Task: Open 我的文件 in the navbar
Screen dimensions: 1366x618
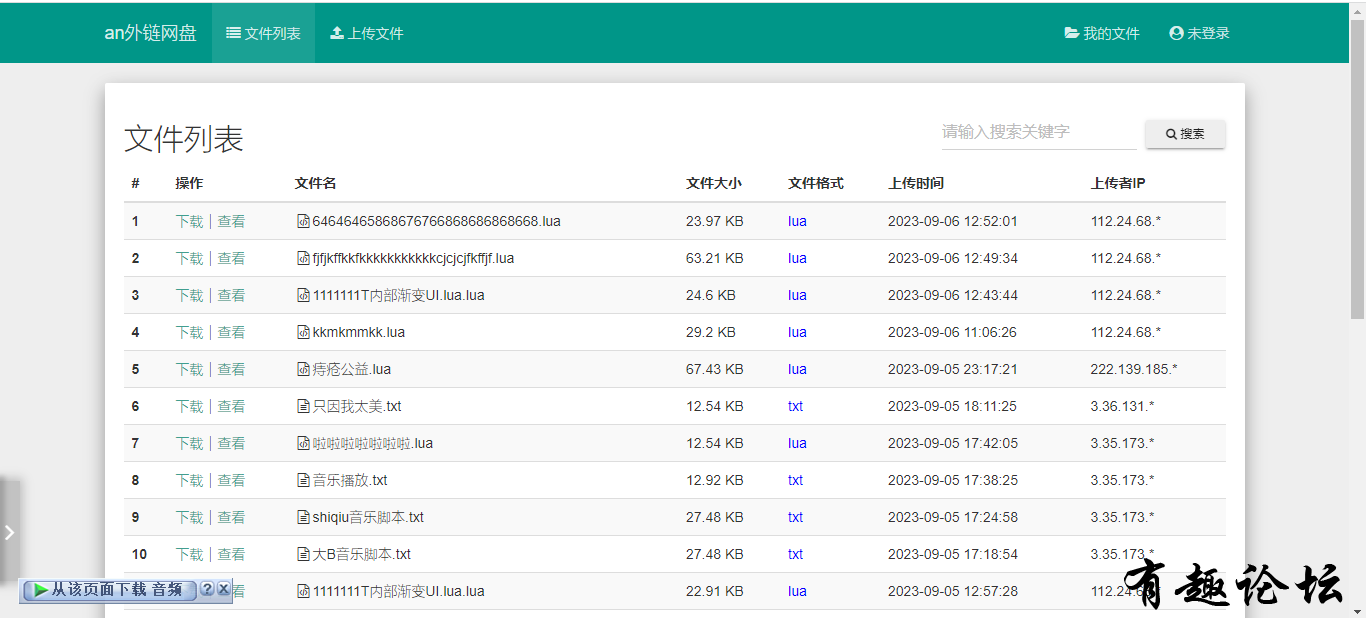Action: click(1102, 33)
